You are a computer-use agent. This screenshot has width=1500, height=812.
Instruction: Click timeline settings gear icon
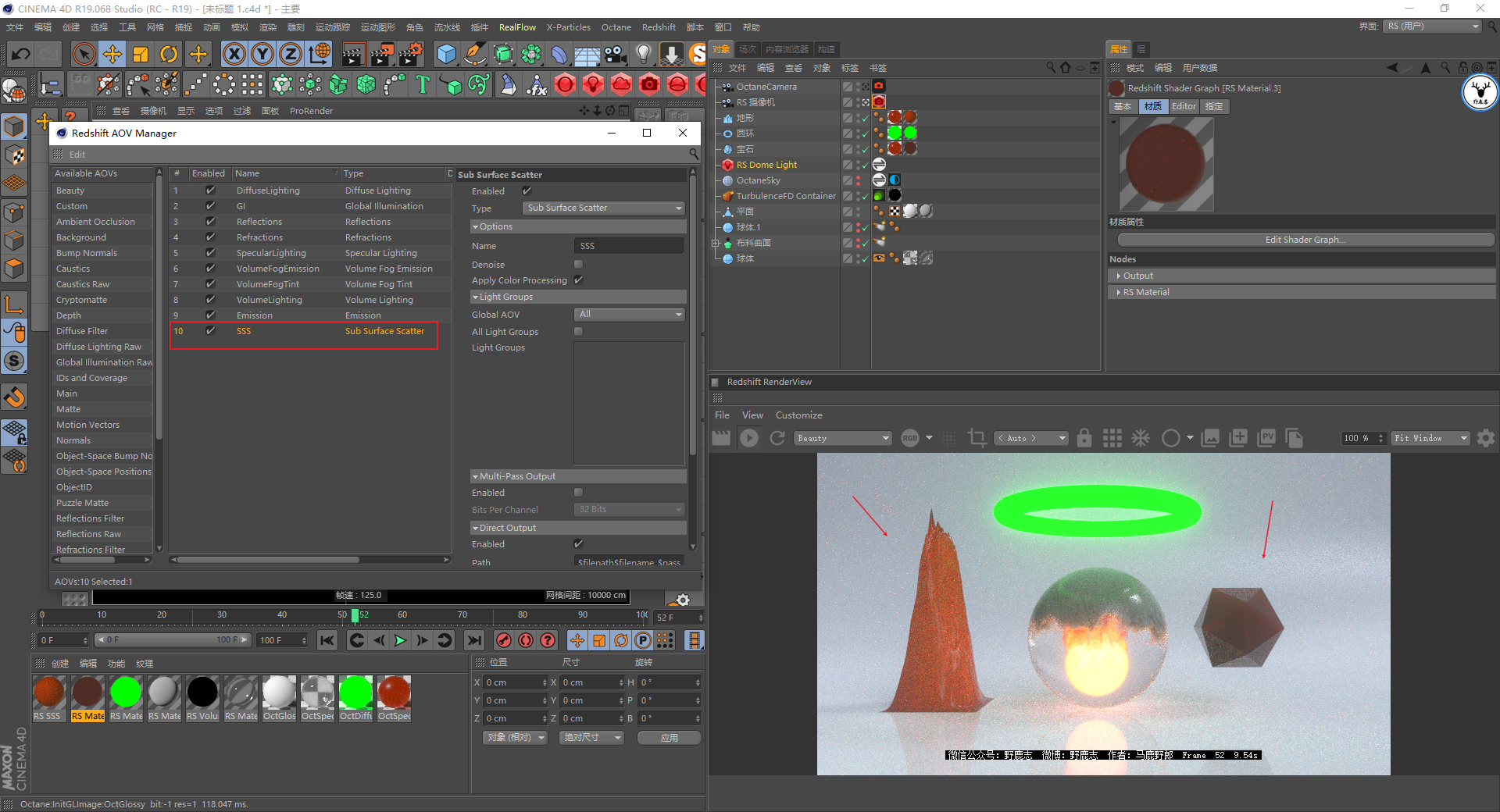pyautogui.click(x=683, y=600)
